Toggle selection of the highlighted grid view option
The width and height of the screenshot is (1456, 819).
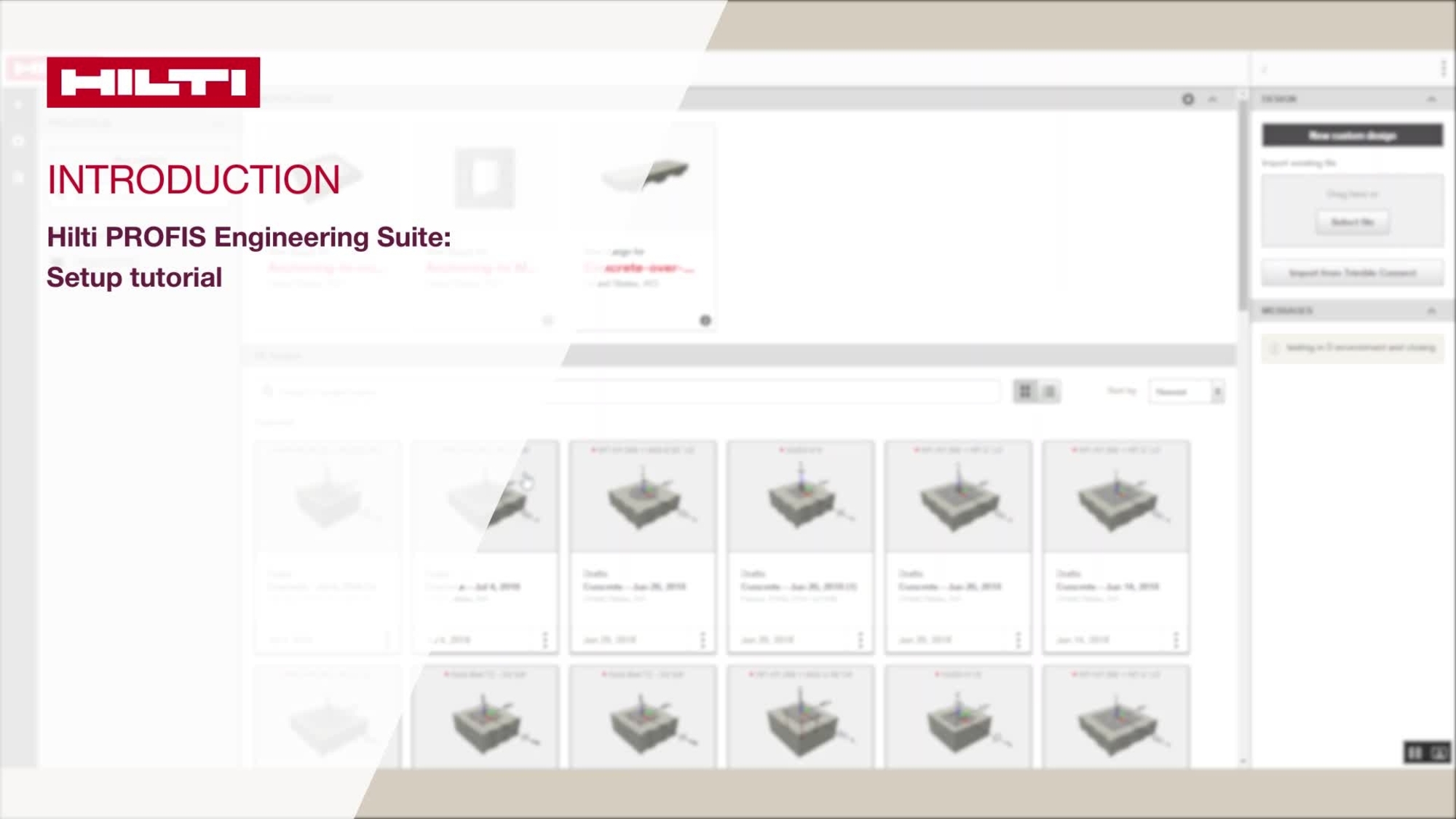click(x=1025, y=391)
